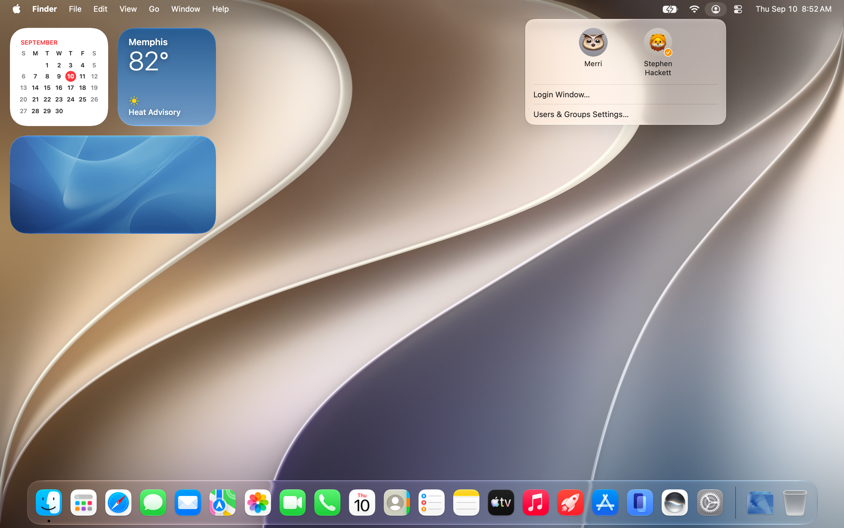This screenshot has width=844, height=528.
Task: Click the menu bar date and time
Action: [x=793, y=9]
